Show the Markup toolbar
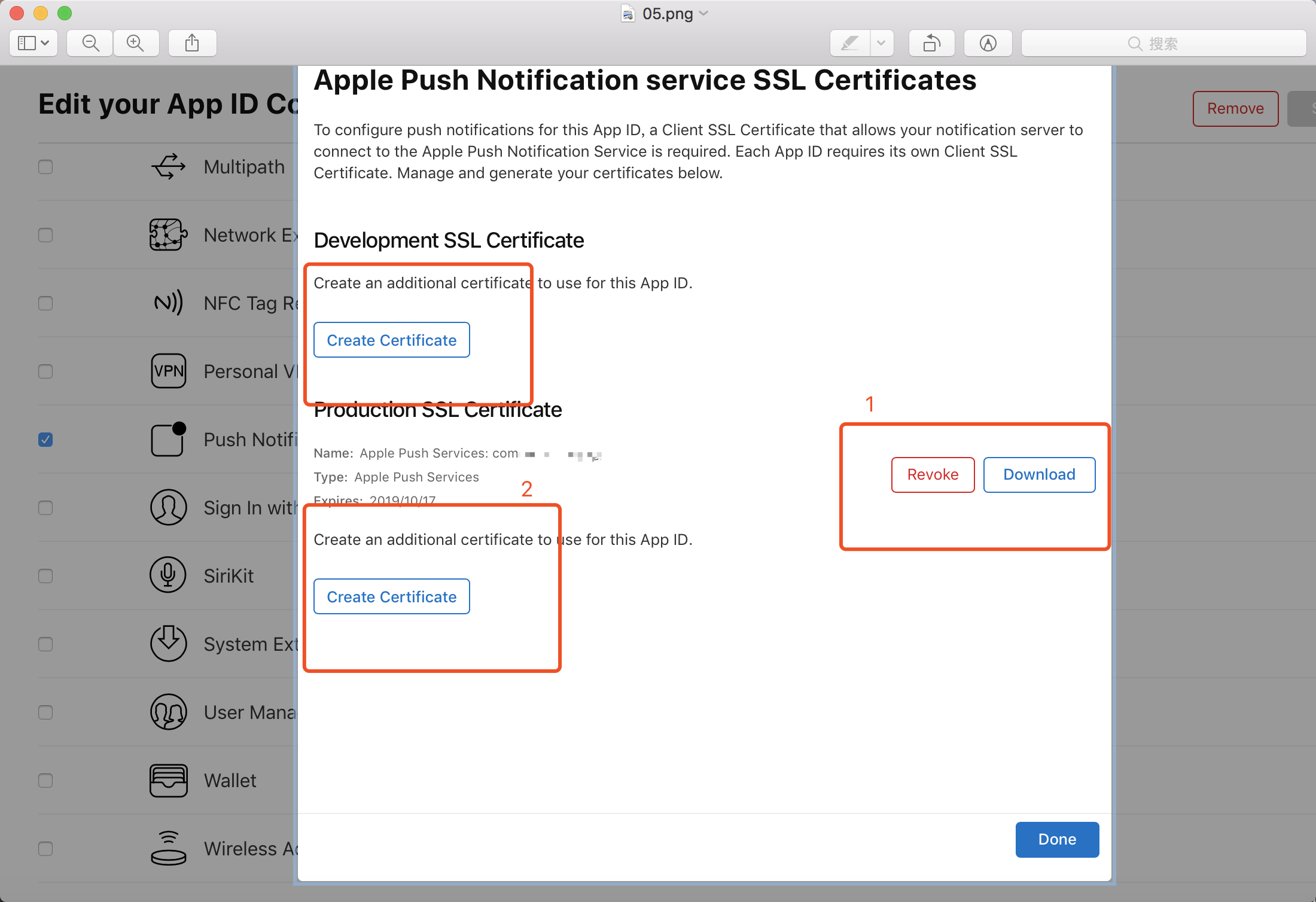Image resolution: width=1316 pixels, height=902 pixels. click(988, 43)
